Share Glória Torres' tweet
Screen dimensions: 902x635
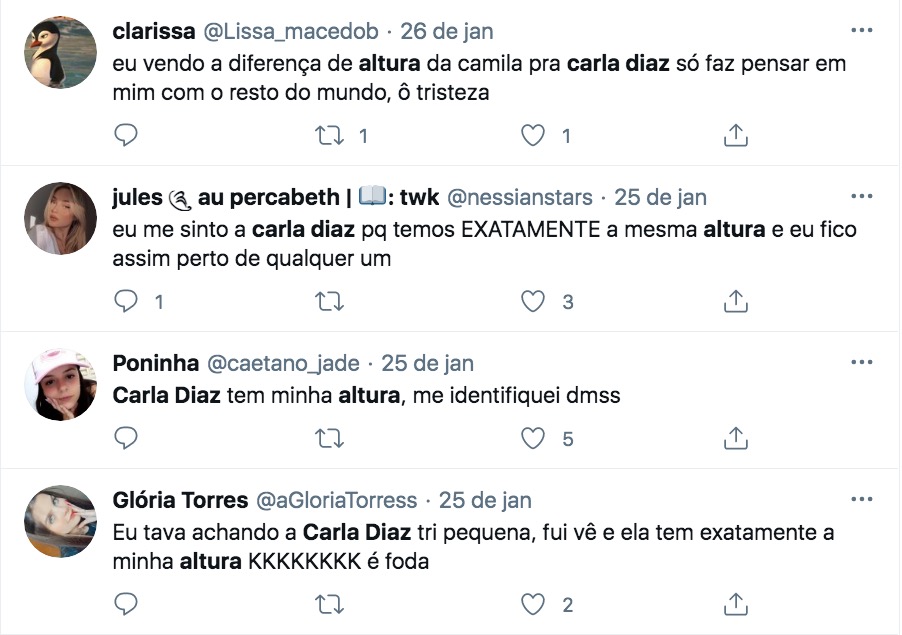(735, 604)
